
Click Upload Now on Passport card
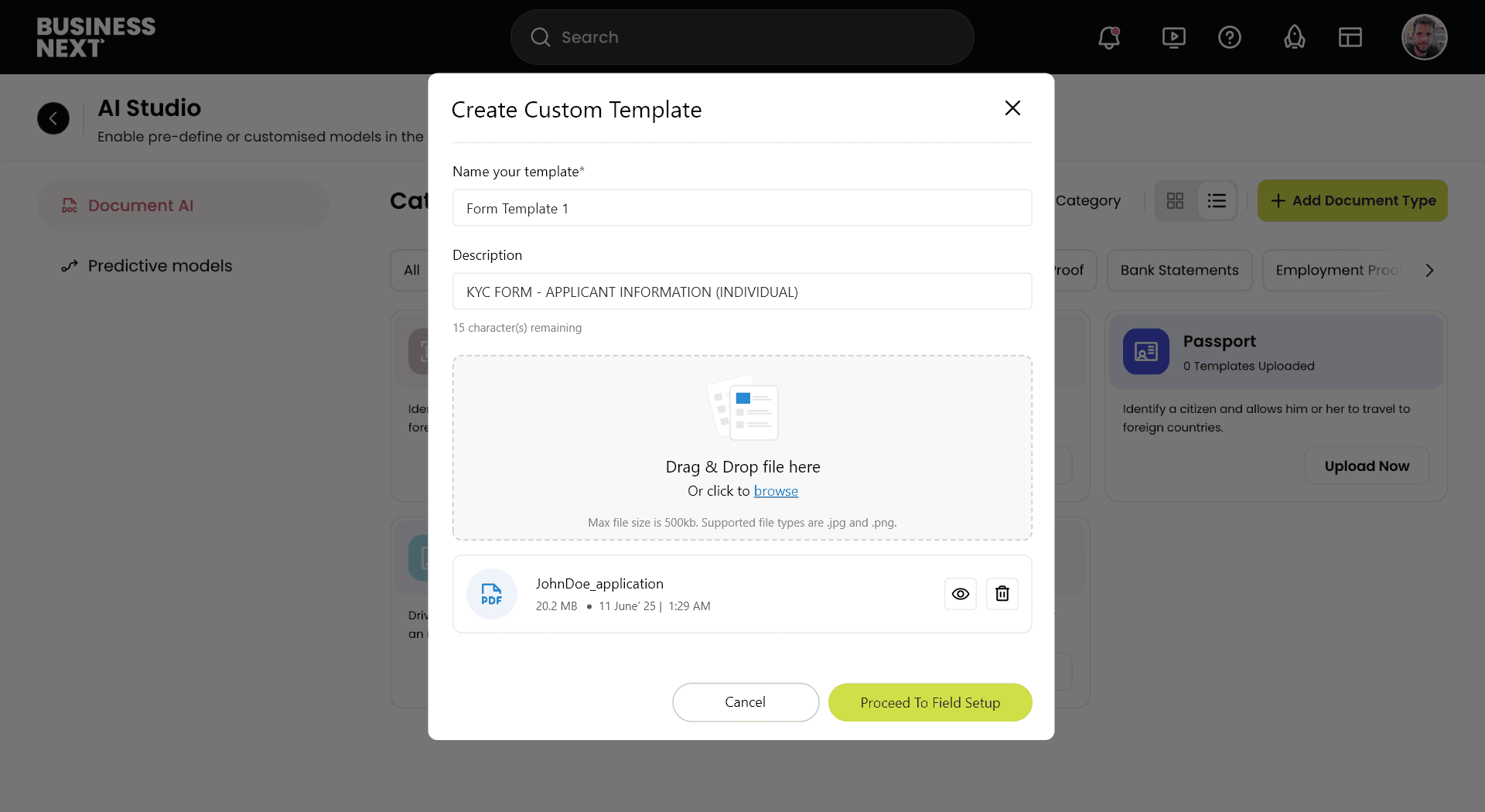click(x=1367, y=466)
